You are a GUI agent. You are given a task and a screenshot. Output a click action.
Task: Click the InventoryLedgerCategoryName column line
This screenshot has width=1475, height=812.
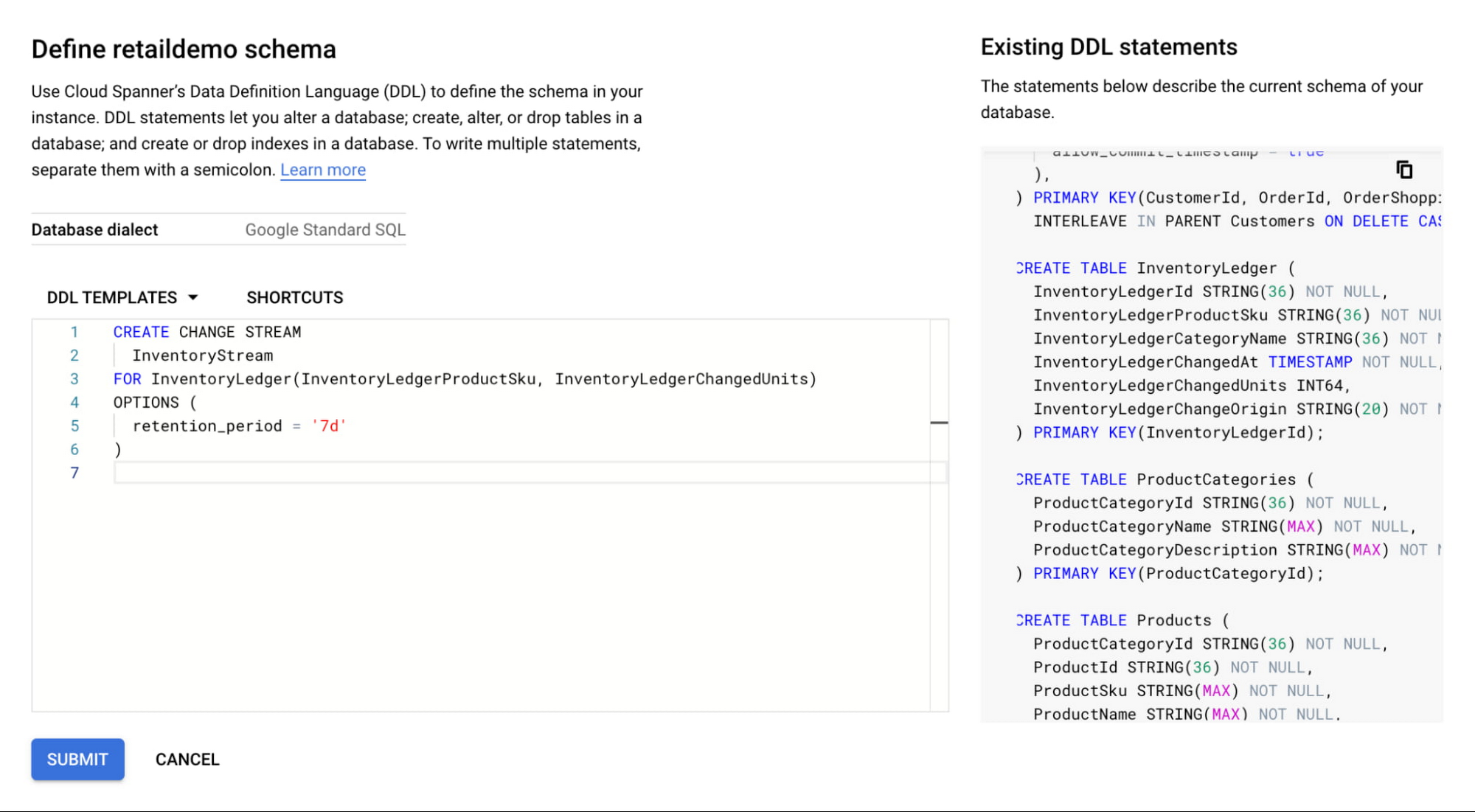[1237, 339]
